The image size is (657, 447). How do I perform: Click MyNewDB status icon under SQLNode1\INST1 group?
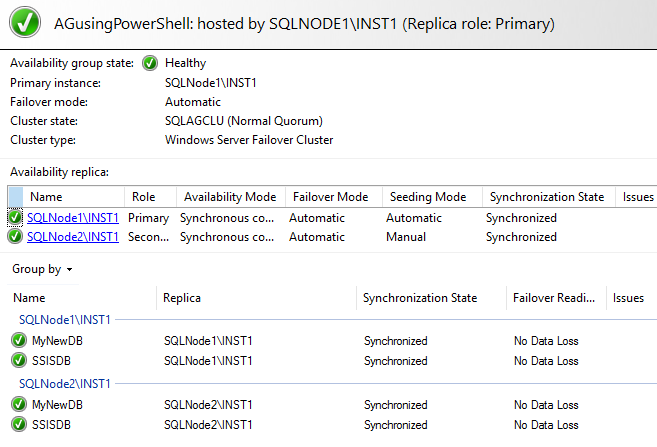19,341
